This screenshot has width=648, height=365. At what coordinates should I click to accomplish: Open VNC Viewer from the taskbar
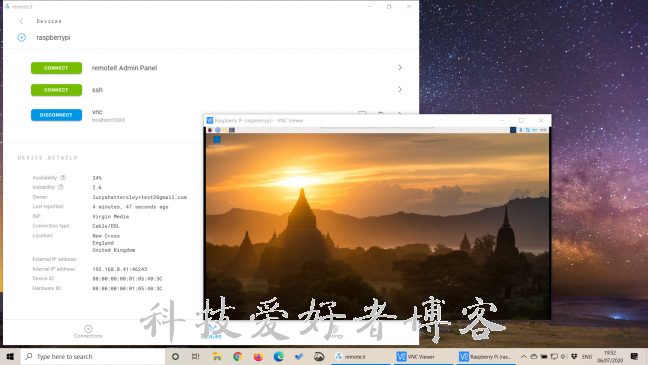coord(415,356)
